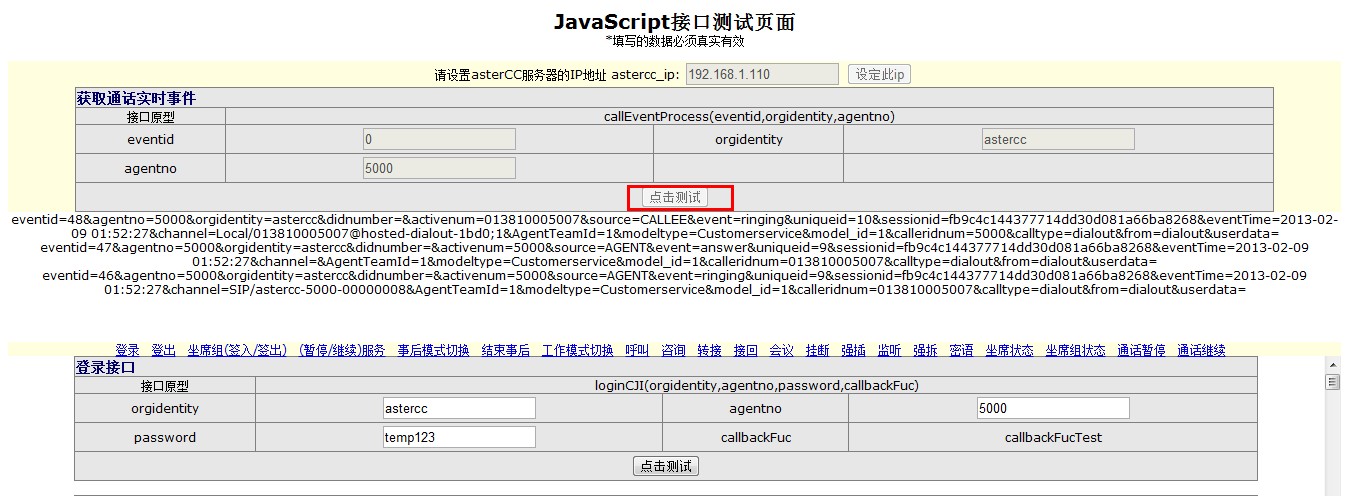Screen dimensions: 1348x496
Task: Open the 登录 link
Action: [127, 350]
